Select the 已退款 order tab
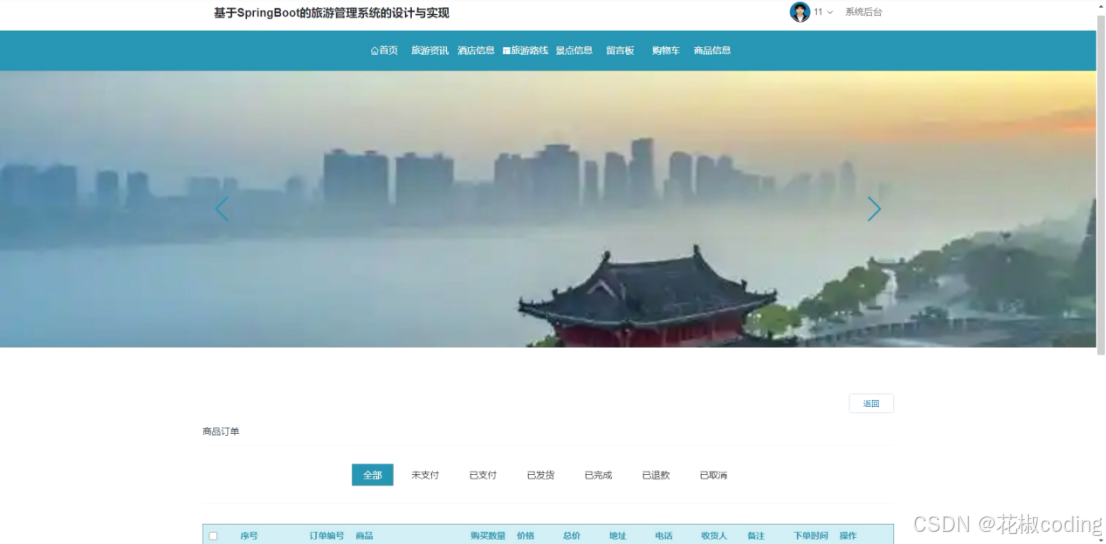The image size is (1106, 544). click(656, 475)
